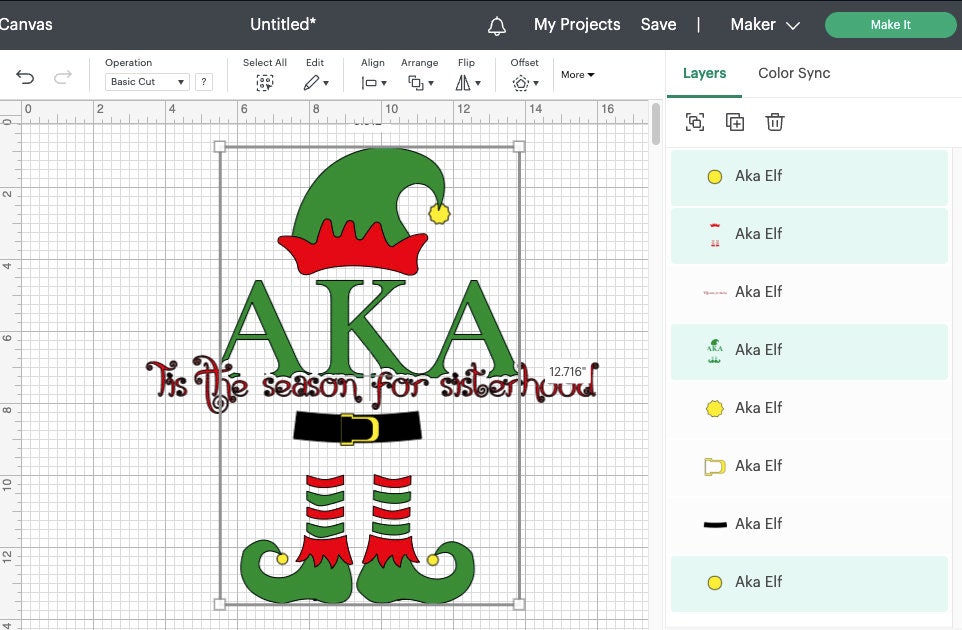962x630 pixels.
Task: Click the Flip tool icon
Action: [465, 80]
